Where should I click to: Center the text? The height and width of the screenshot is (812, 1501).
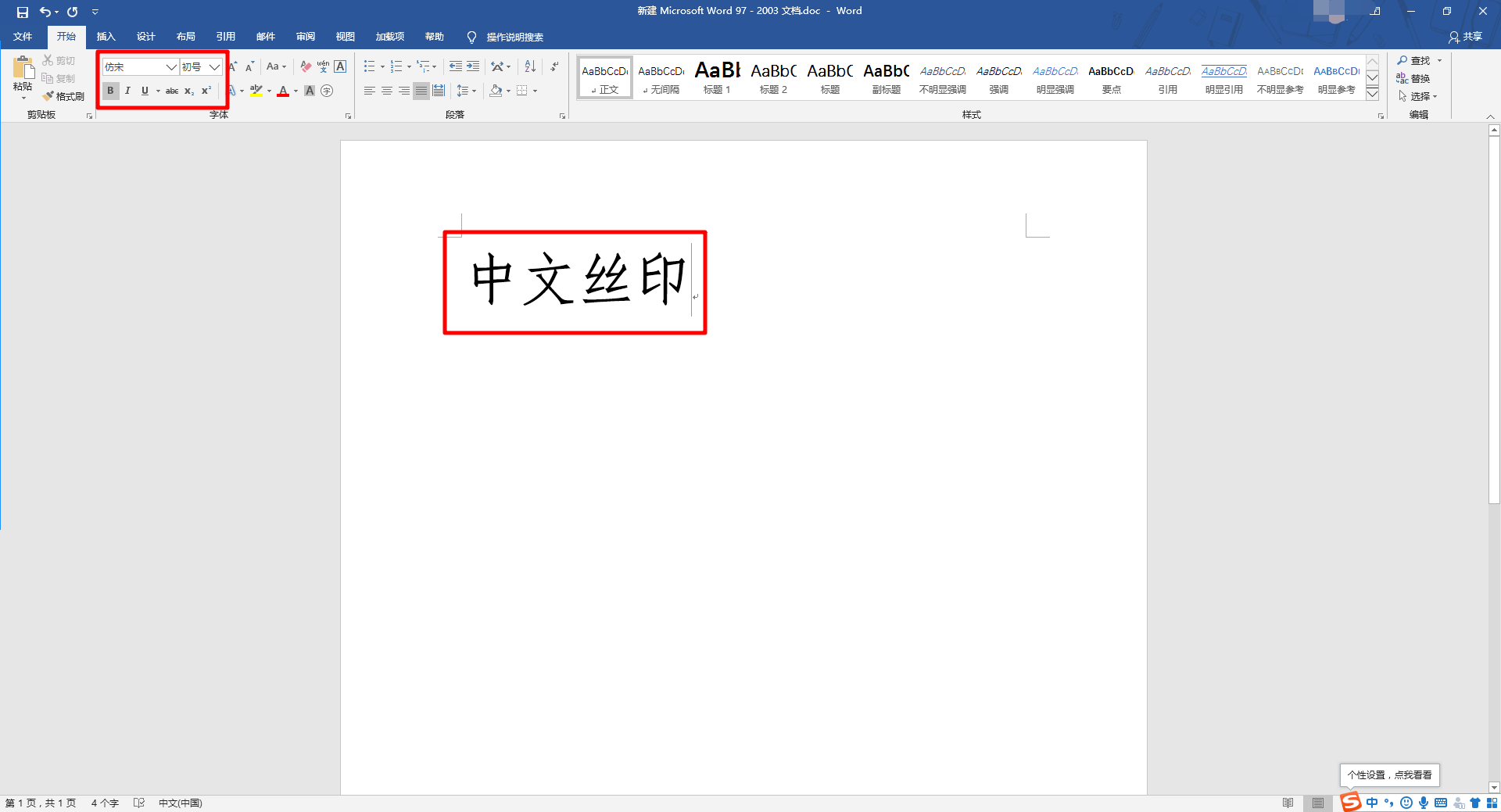[x=387, y=91]
